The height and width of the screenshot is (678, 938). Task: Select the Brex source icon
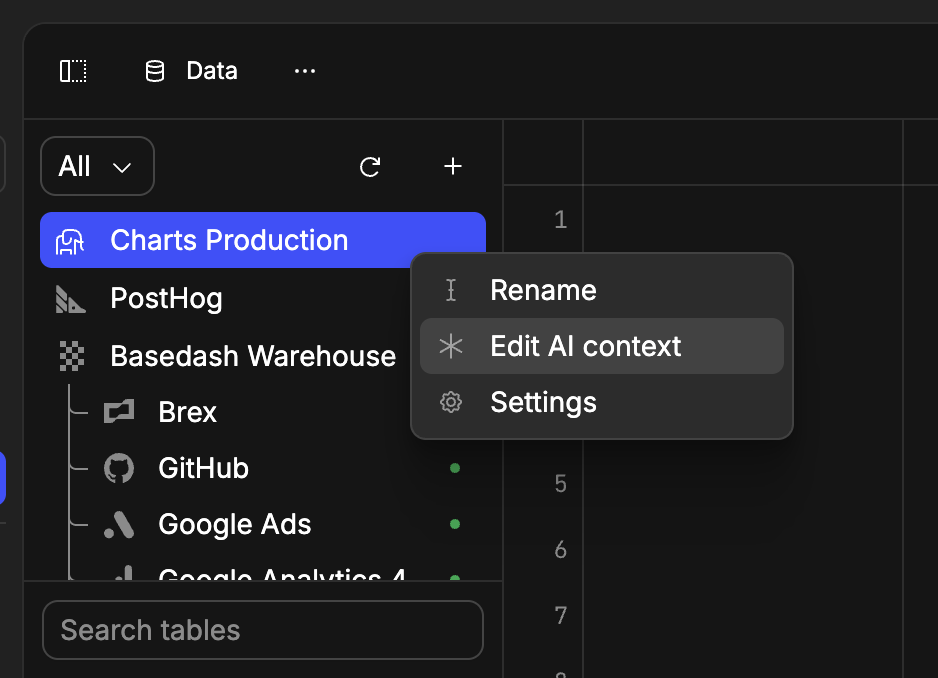[x=118, y=411]
